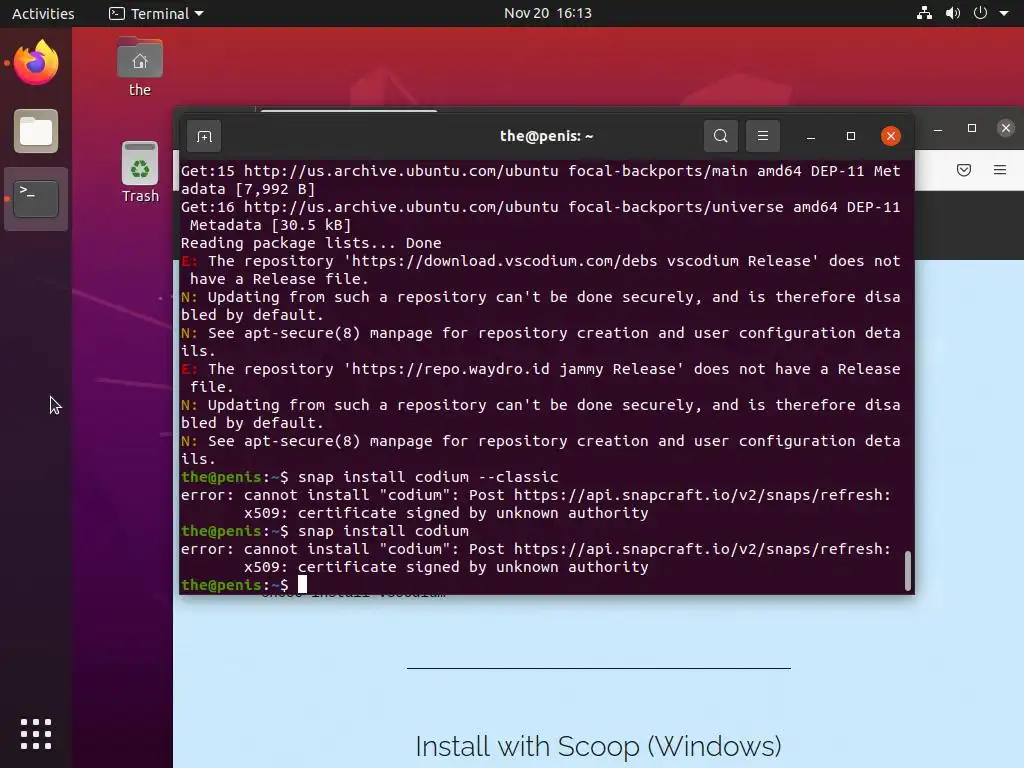Click the volume icon in top bar
The width and height of the screenshot is (1024, 768).
tap(952, 13)
